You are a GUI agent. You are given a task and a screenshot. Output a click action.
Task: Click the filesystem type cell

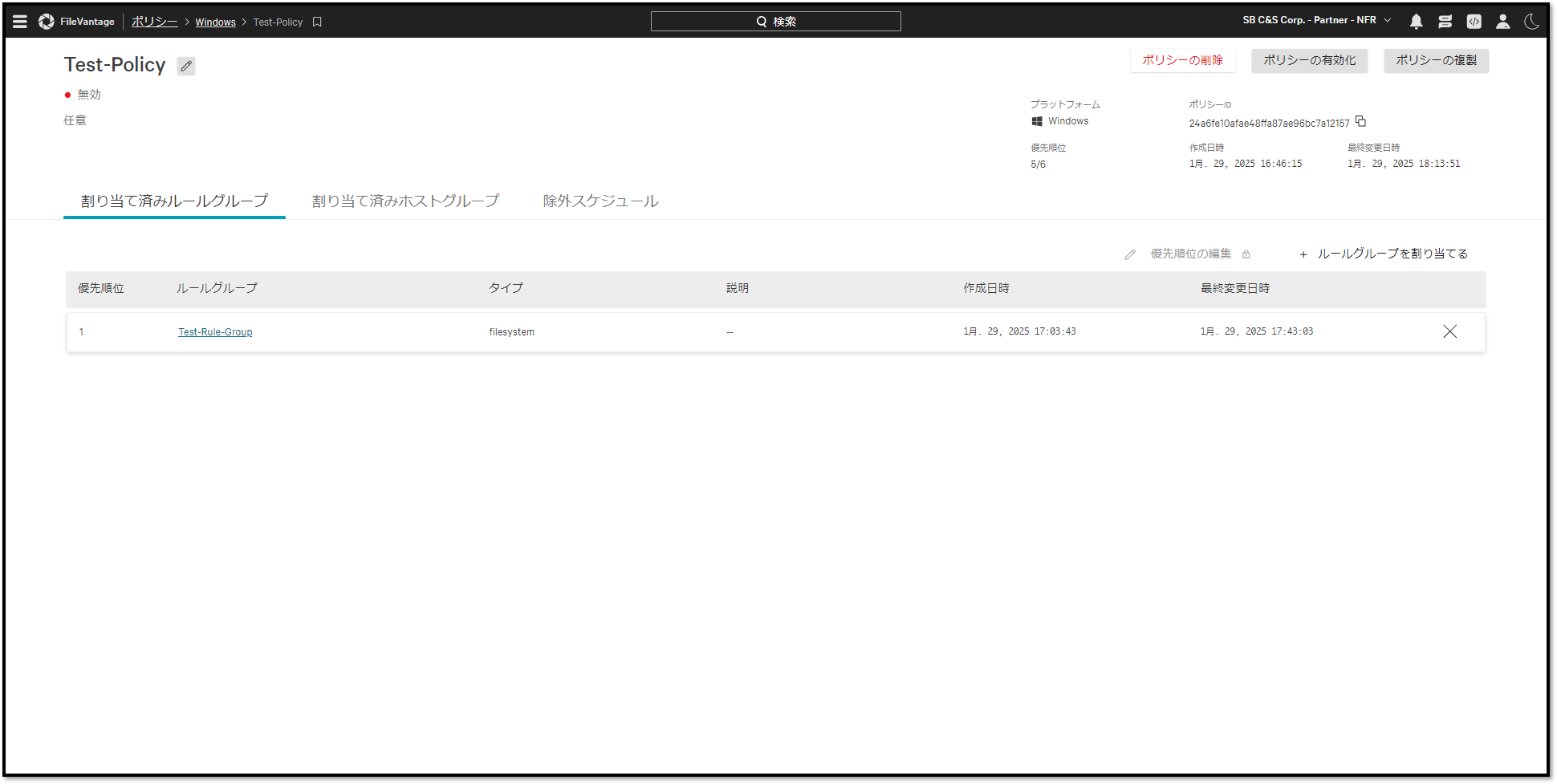(x=511, y=332)
